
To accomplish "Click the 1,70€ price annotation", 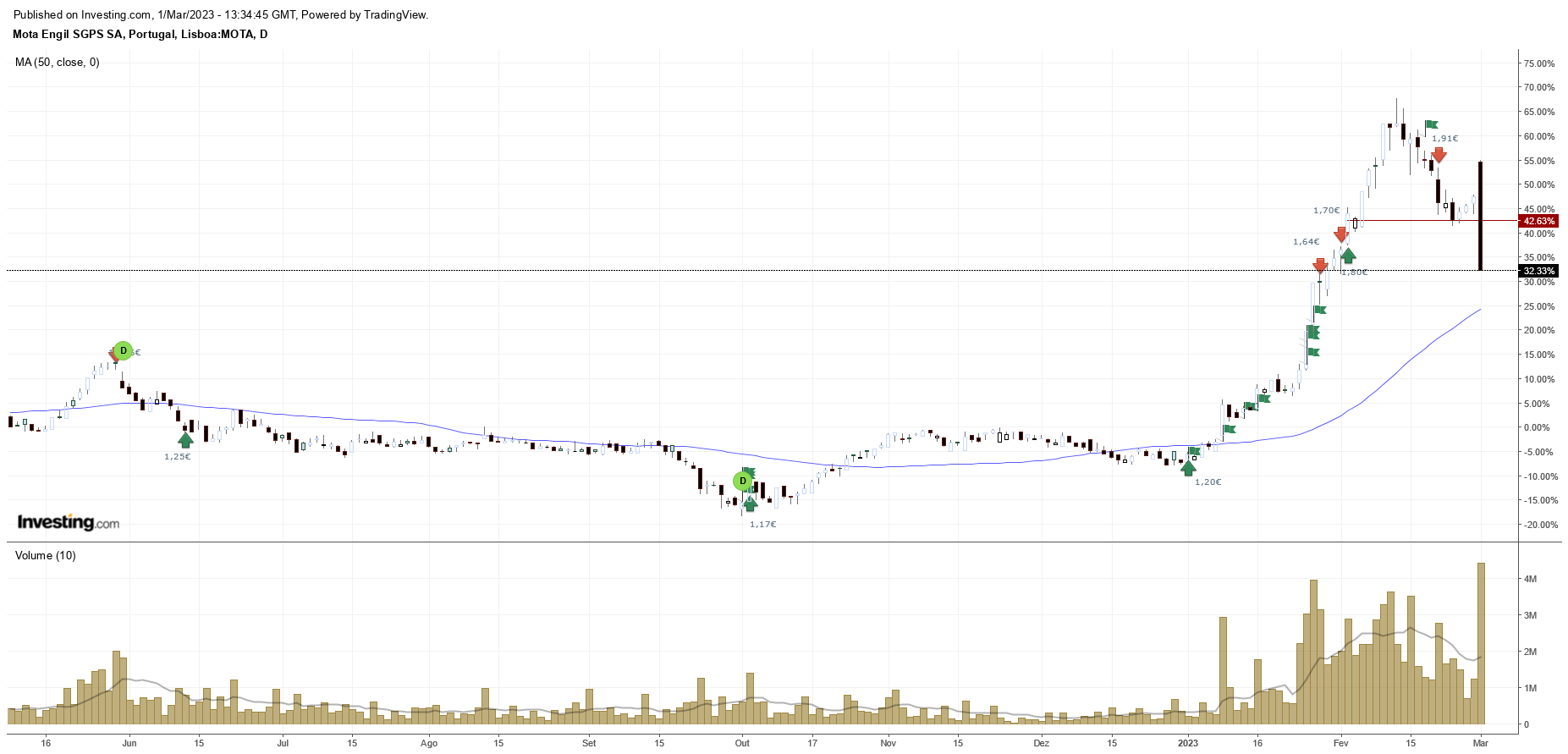I will click(1327, 211).
